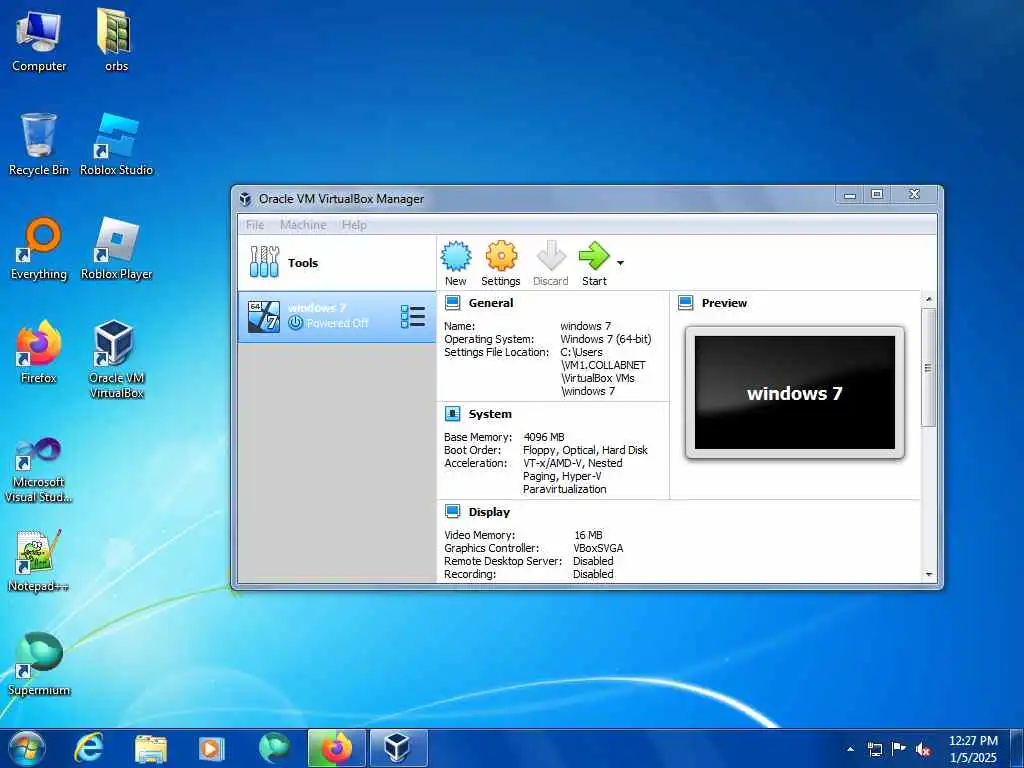Click the VirtualBox cube icon in title bar
The height and width of the screenshot is (768, 1024).
point(246,199)
